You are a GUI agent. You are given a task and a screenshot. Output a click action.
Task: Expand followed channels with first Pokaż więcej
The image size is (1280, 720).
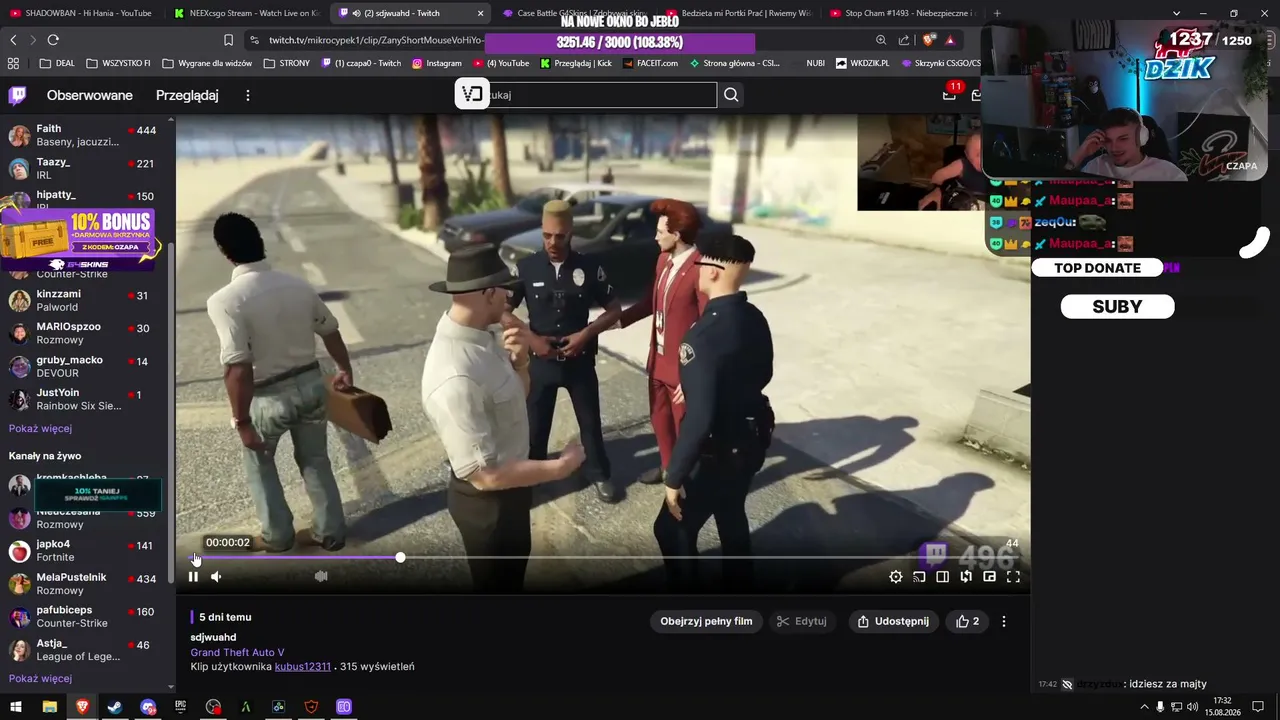(40, 429)
